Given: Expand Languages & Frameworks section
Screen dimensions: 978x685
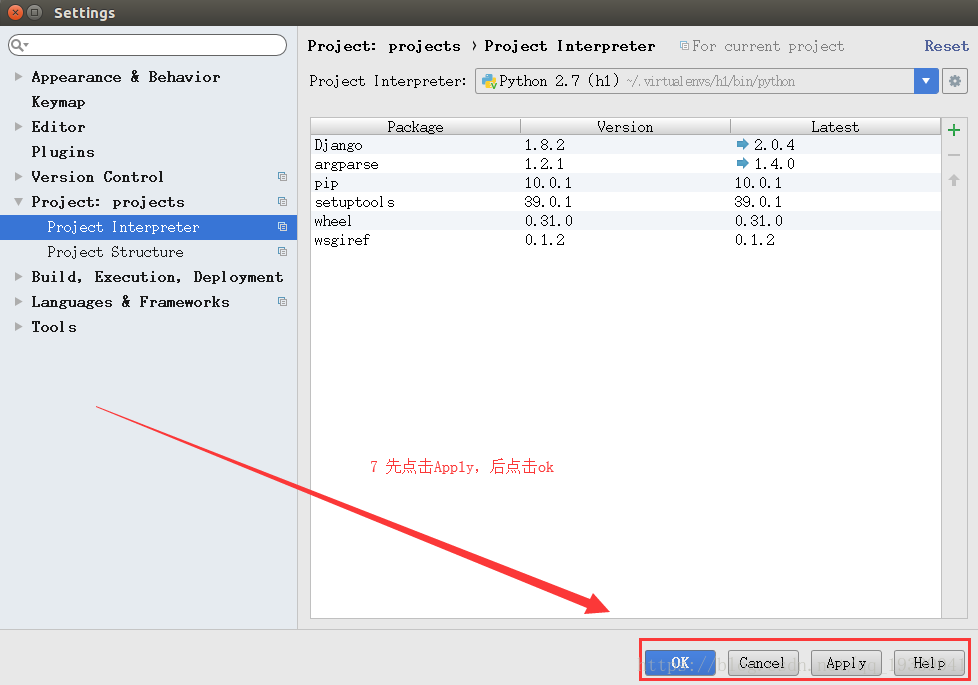Looking at the screenshot, I should (18, 301).
